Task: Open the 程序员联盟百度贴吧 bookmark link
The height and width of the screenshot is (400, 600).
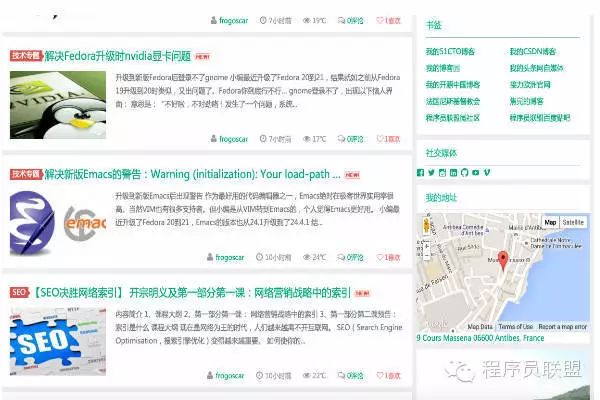Action: (540, 118)
